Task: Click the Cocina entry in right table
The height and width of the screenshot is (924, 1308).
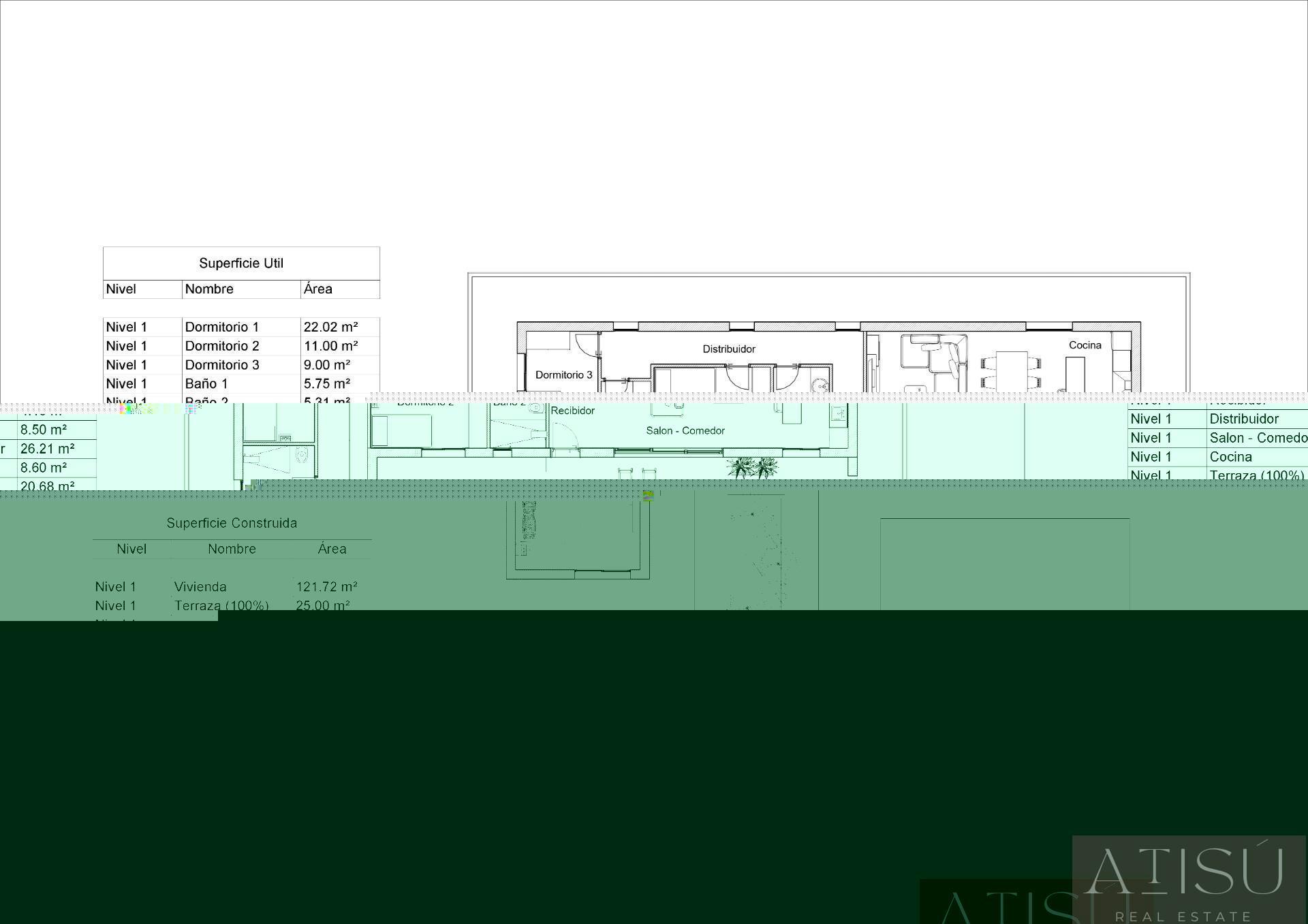Action: [x=1230, y=457]
